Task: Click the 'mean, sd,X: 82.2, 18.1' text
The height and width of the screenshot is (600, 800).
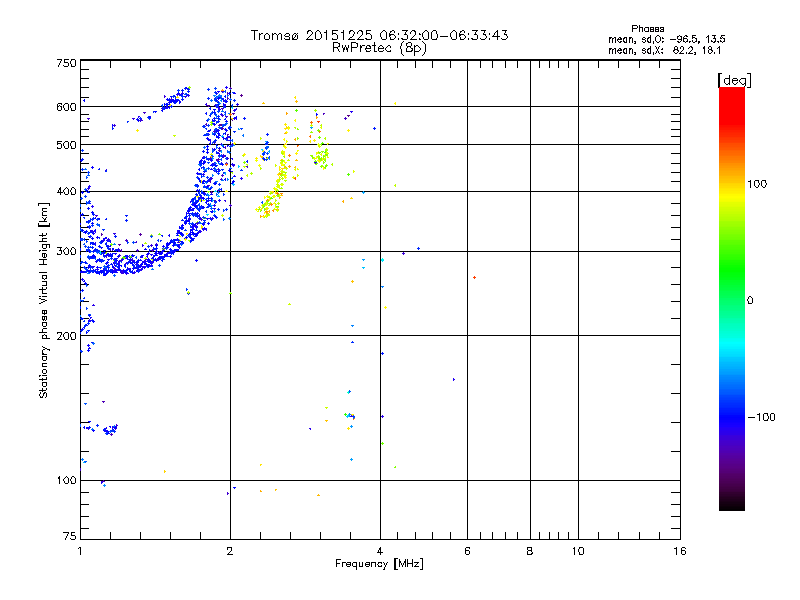Action: click(664, 51)
